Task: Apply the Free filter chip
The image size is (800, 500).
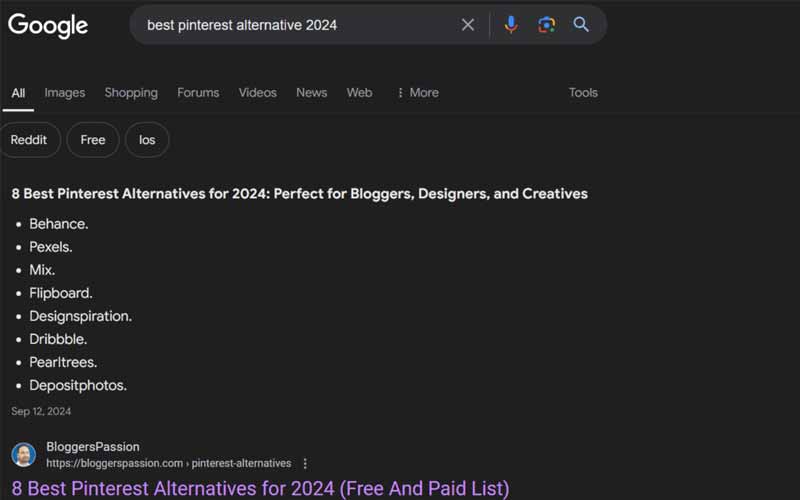Action: [x=93, y=140]
